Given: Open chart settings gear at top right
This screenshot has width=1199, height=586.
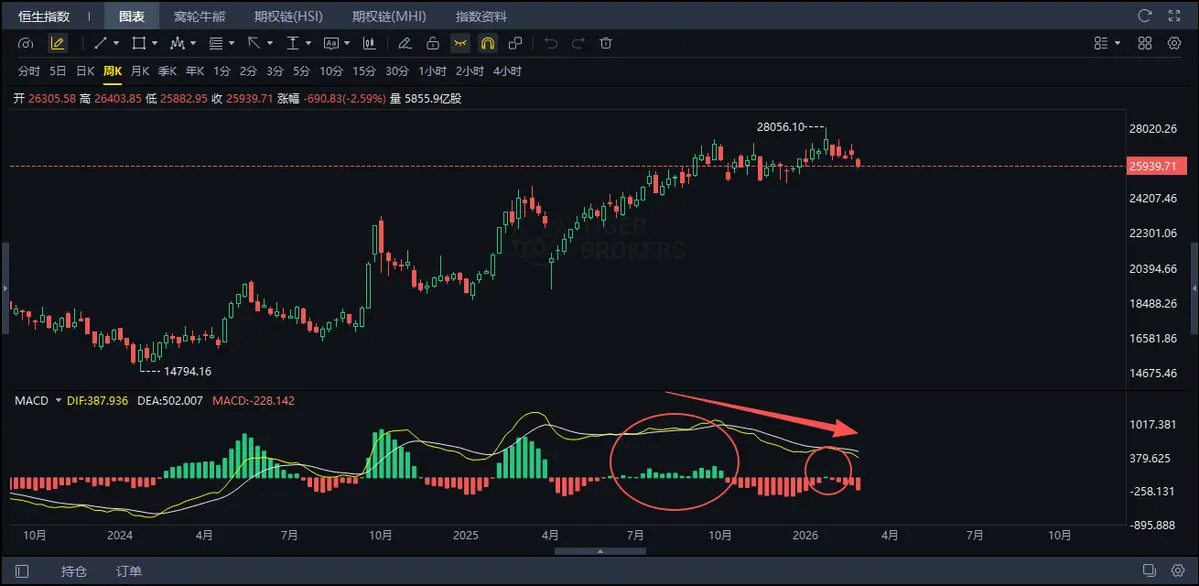Looking at the screenshot, I should coord(1175,44).
